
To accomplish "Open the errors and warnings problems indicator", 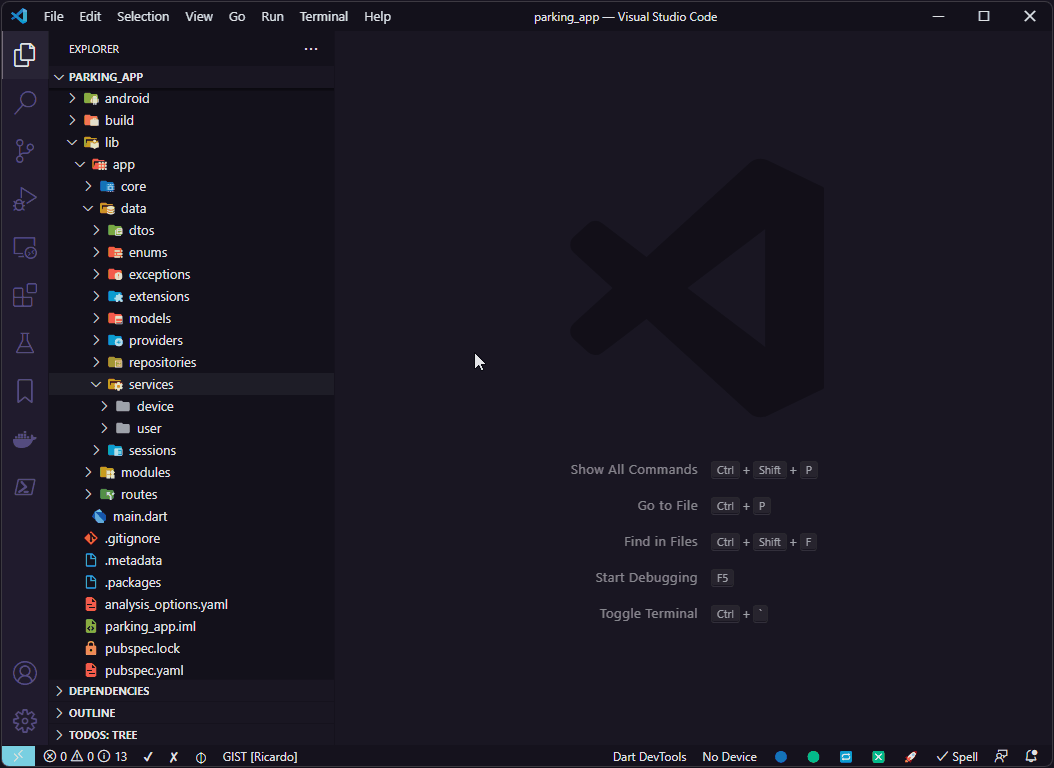I will click(85, 757).
